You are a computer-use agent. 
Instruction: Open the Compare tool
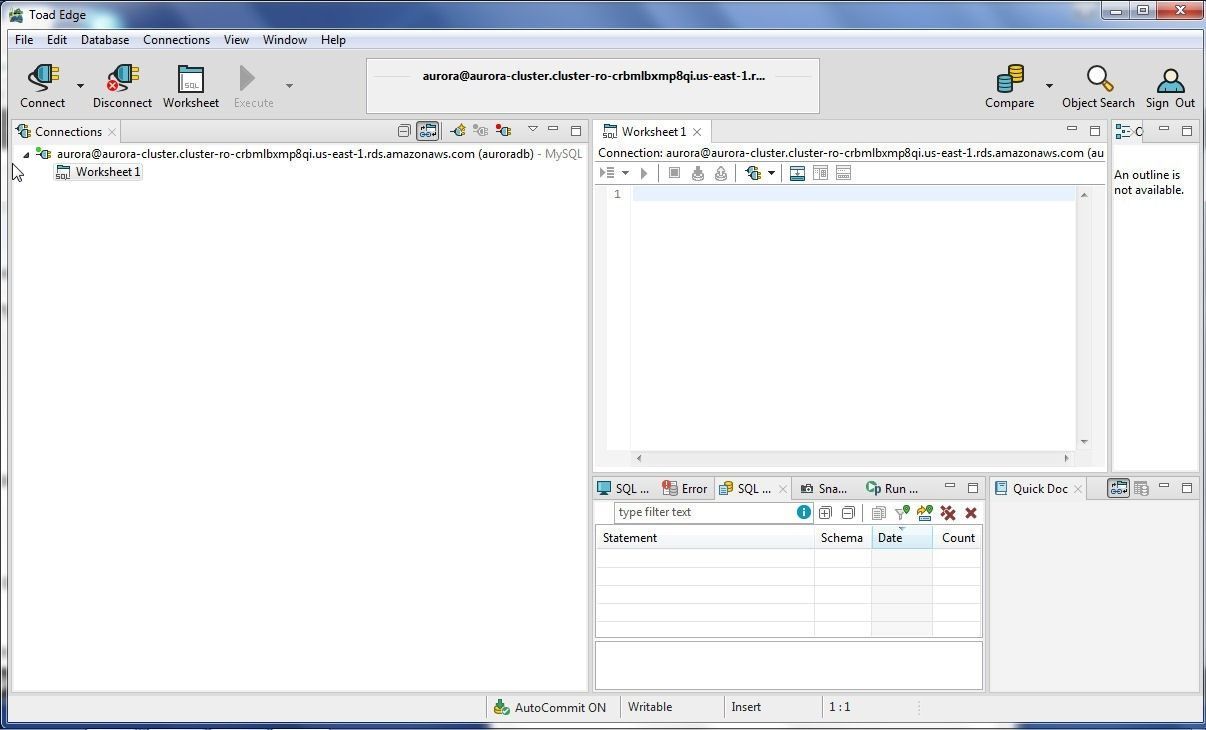click(x=1009, y=86)
